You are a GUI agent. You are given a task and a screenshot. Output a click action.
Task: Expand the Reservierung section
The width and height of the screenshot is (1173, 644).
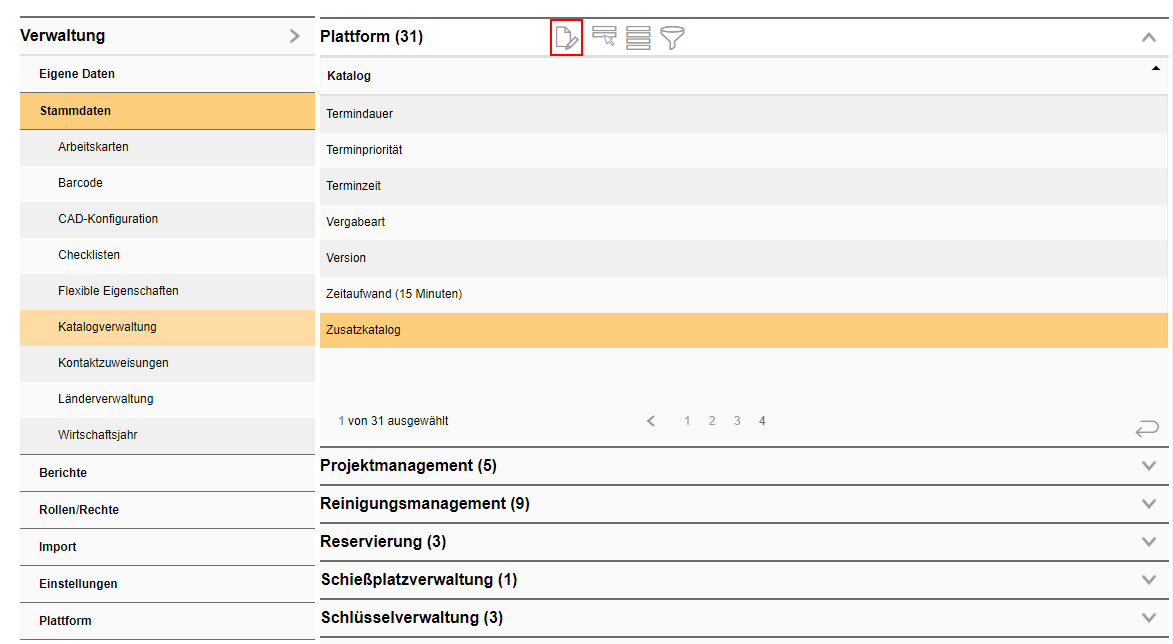(x=1148, y=542)
